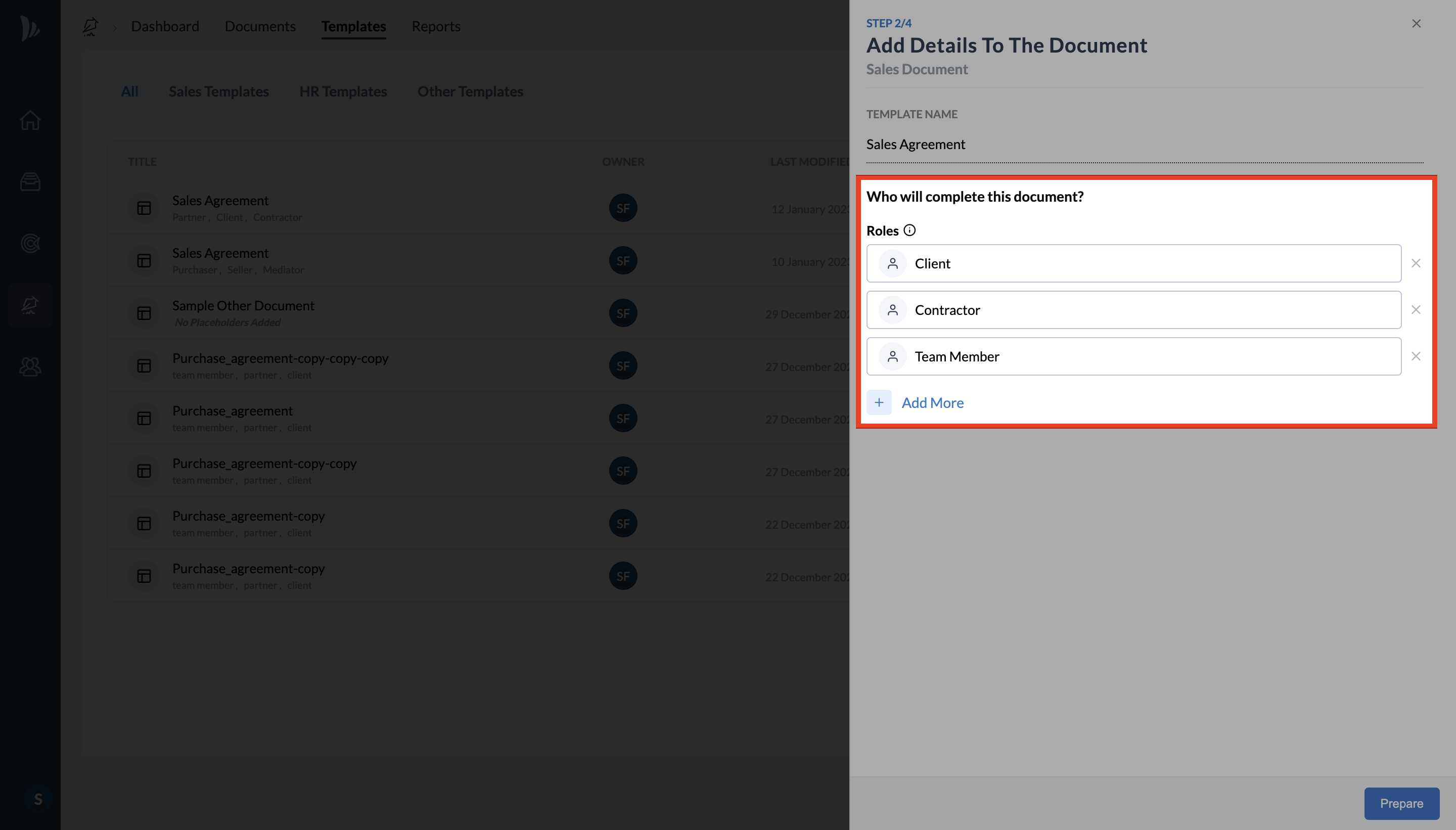Remove the Contractor role
This screenshot has height=830, width=1456.
pos(1416,310)
